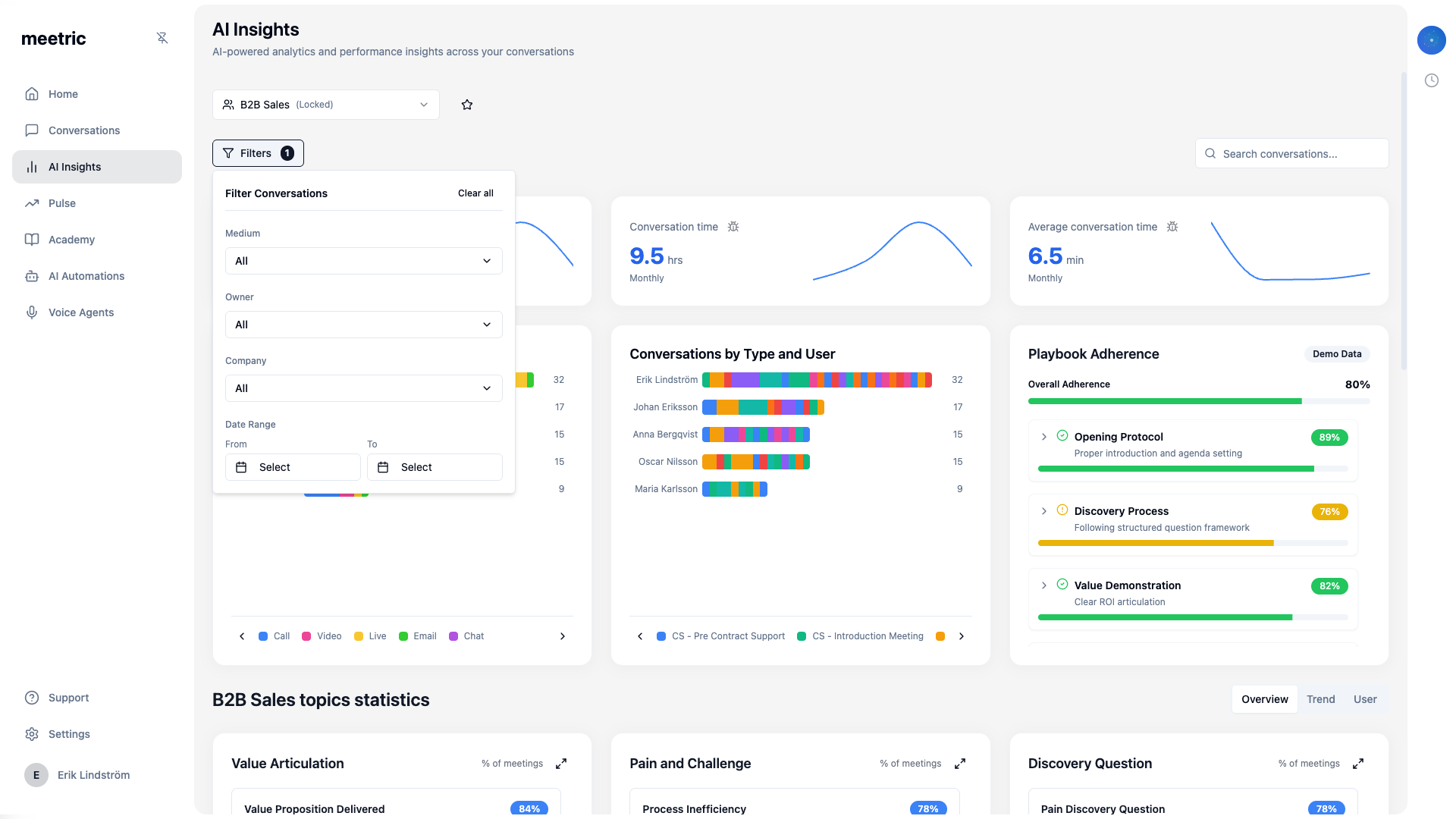Open the Company filter dropdown
The image size is (1456, 819).
coord(363,388)
